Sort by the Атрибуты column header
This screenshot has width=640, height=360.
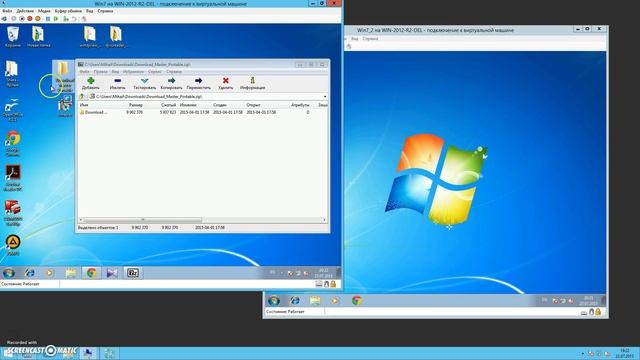(300, 105)
